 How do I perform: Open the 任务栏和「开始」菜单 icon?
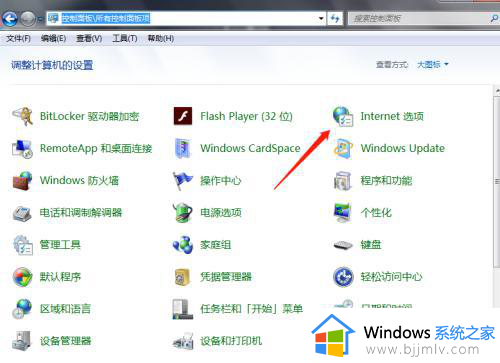coord(183,309)
